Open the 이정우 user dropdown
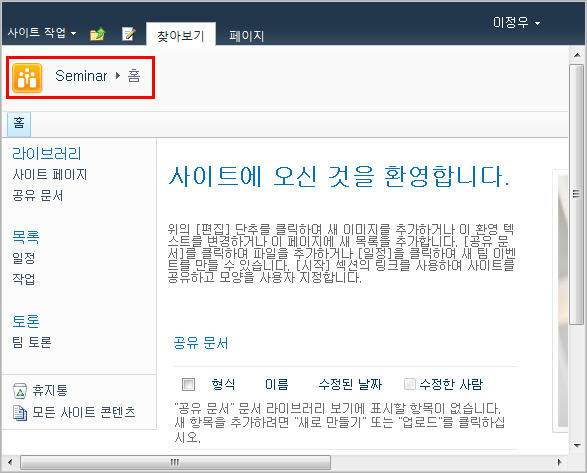Viewport: 587px width, 473px height. (516, 22)
